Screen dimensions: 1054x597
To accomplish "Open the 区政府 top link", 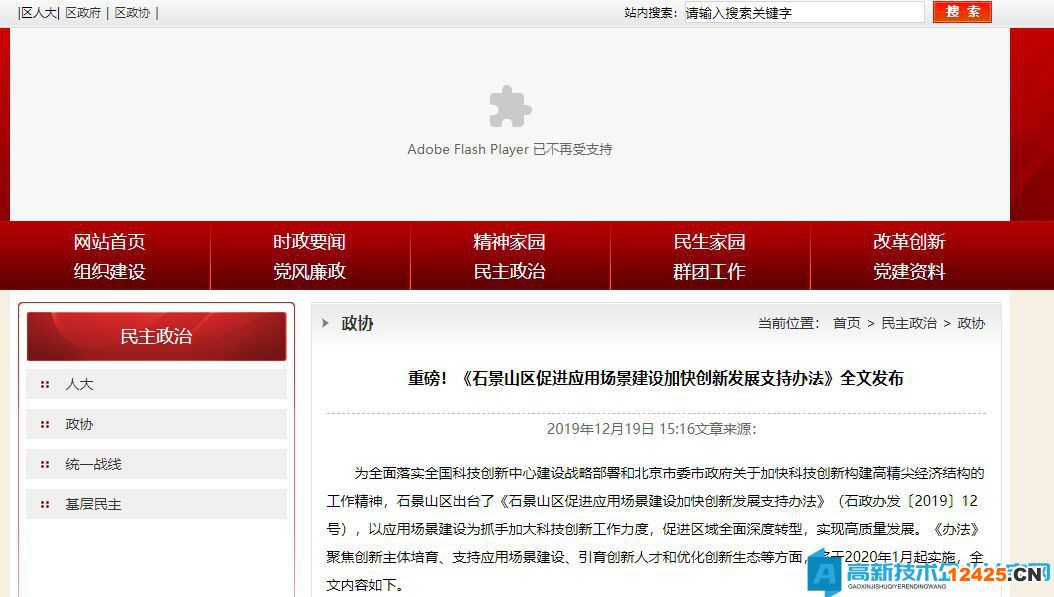I will click(x=83, y=13).
